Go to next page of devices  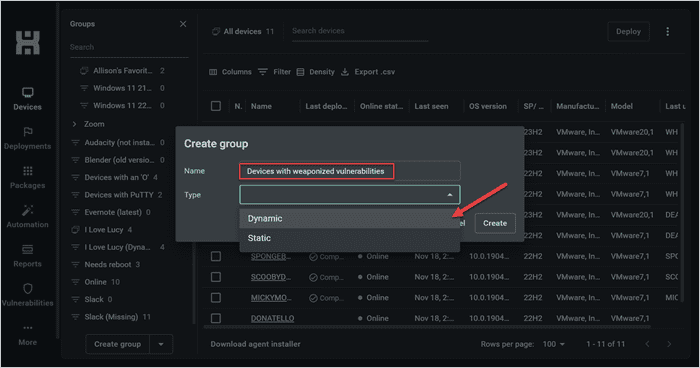click(x=669, y=344)
